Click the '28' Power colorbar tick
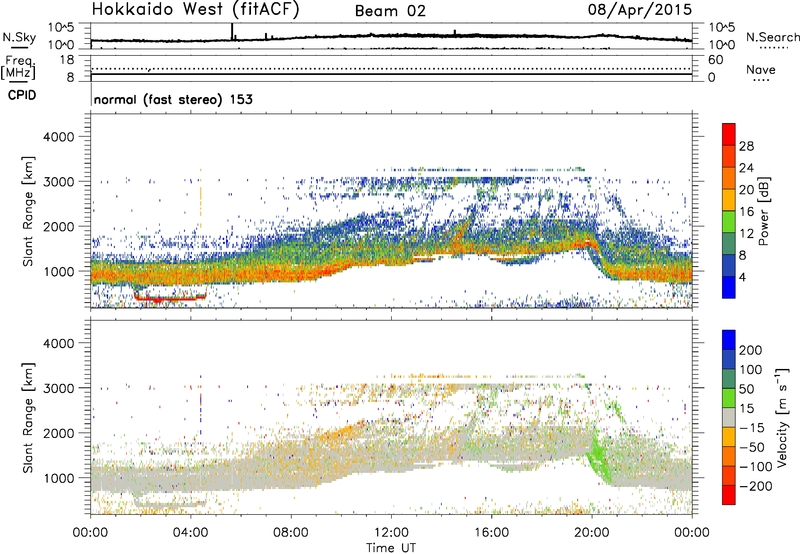The image size is (800, 554). [x=746, y=146]
